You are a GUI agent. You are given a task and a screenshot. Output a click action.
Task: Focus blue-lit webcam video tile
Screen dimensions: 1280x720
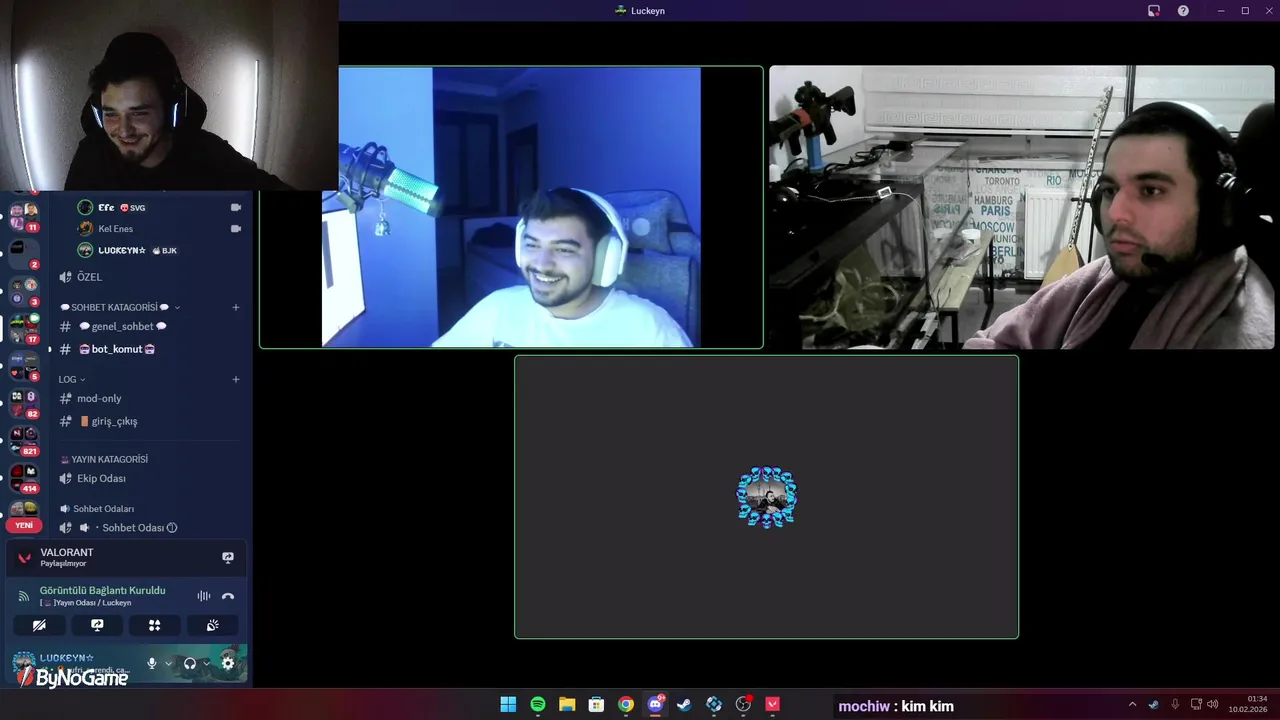click(x=511, y=207)
